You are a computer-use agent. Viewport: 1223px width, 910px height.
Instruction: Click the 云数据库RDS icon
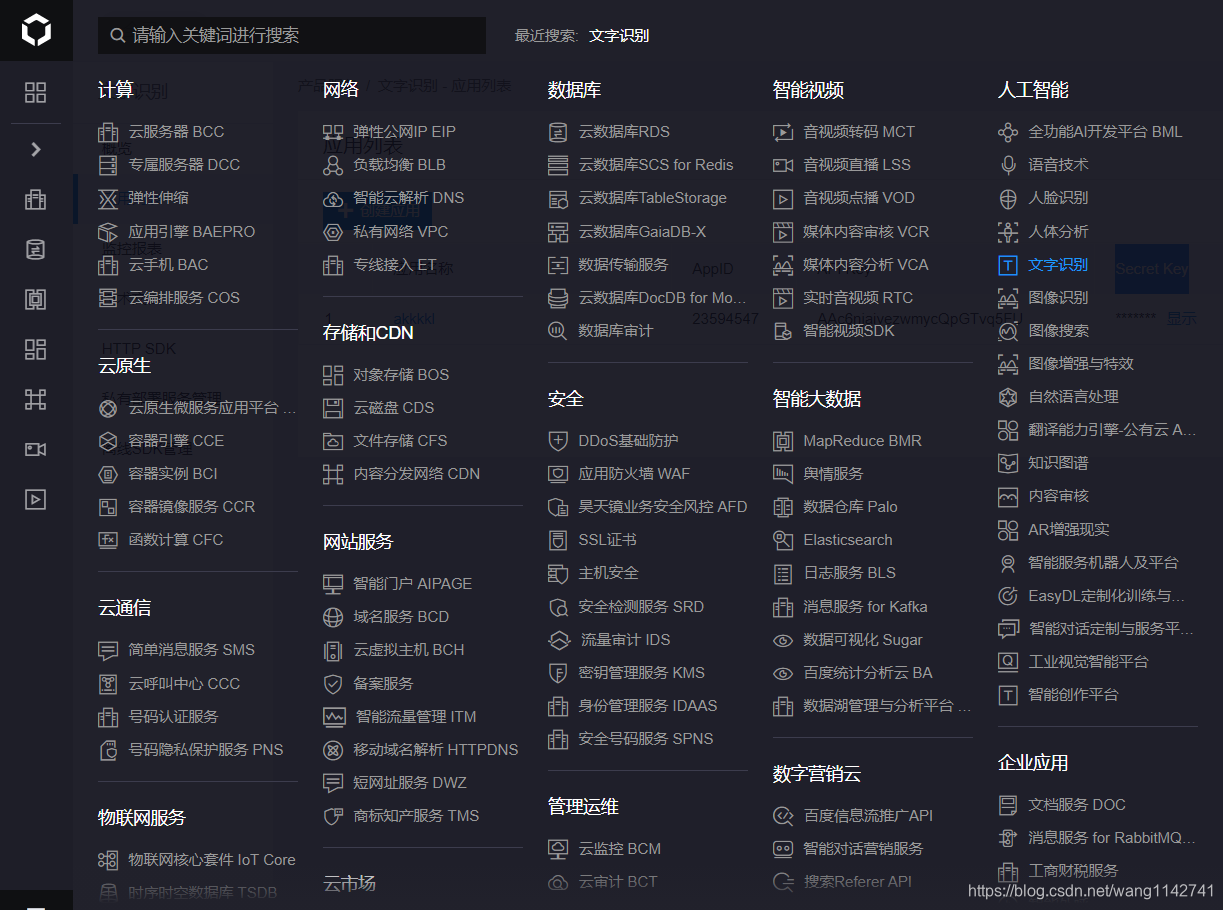click(559, 132)
